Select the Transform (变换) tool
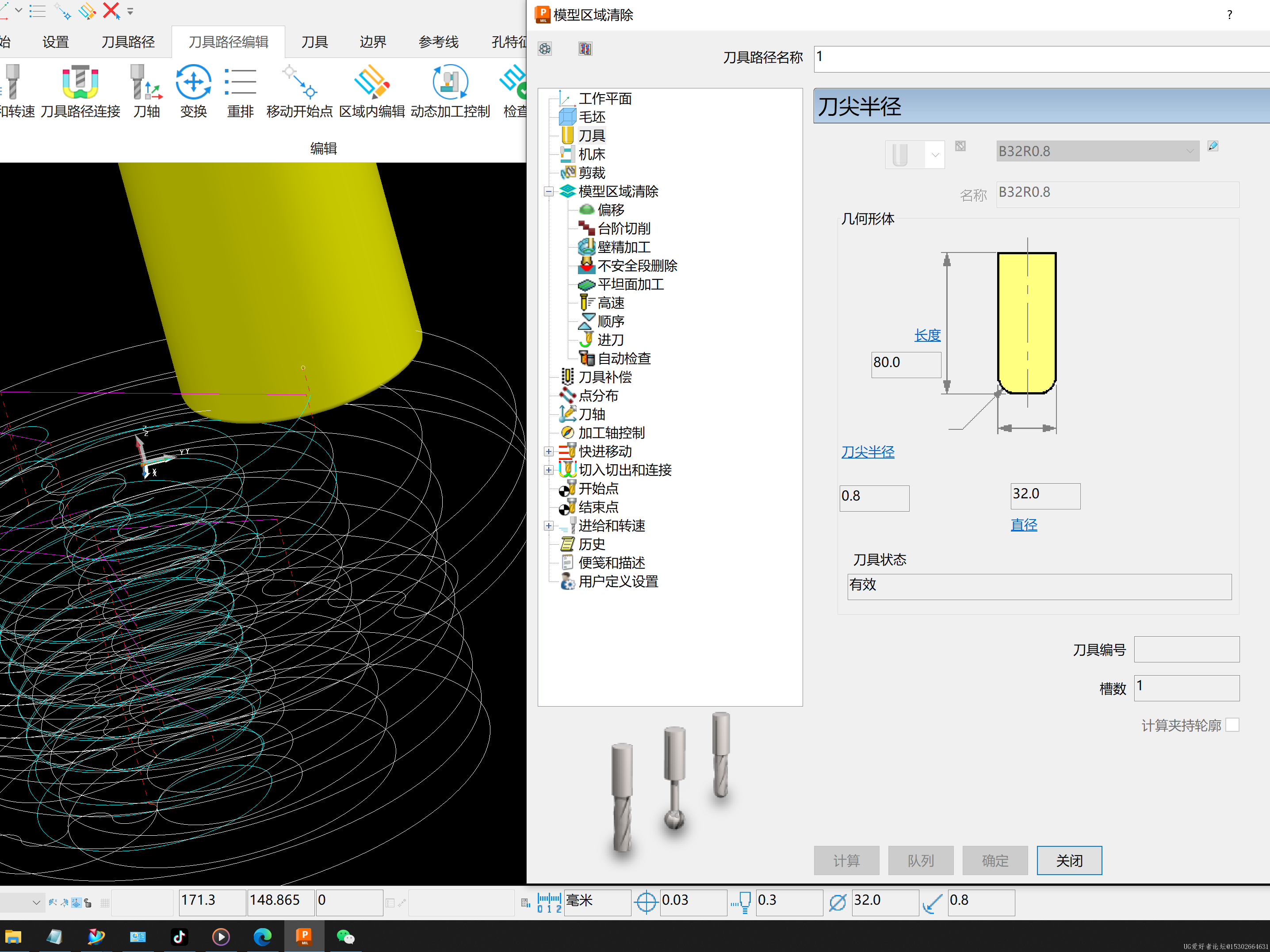 [x=194, y=91]
